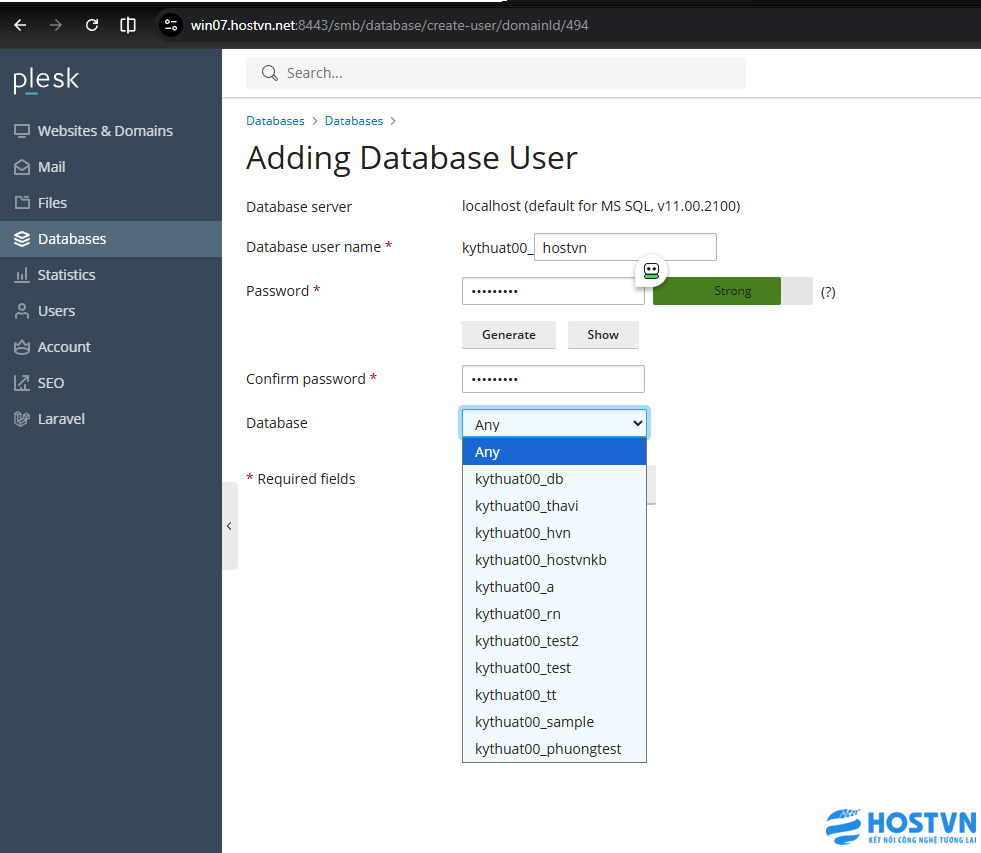
Task: Open the Files menu item
Action: coord(52,203)
